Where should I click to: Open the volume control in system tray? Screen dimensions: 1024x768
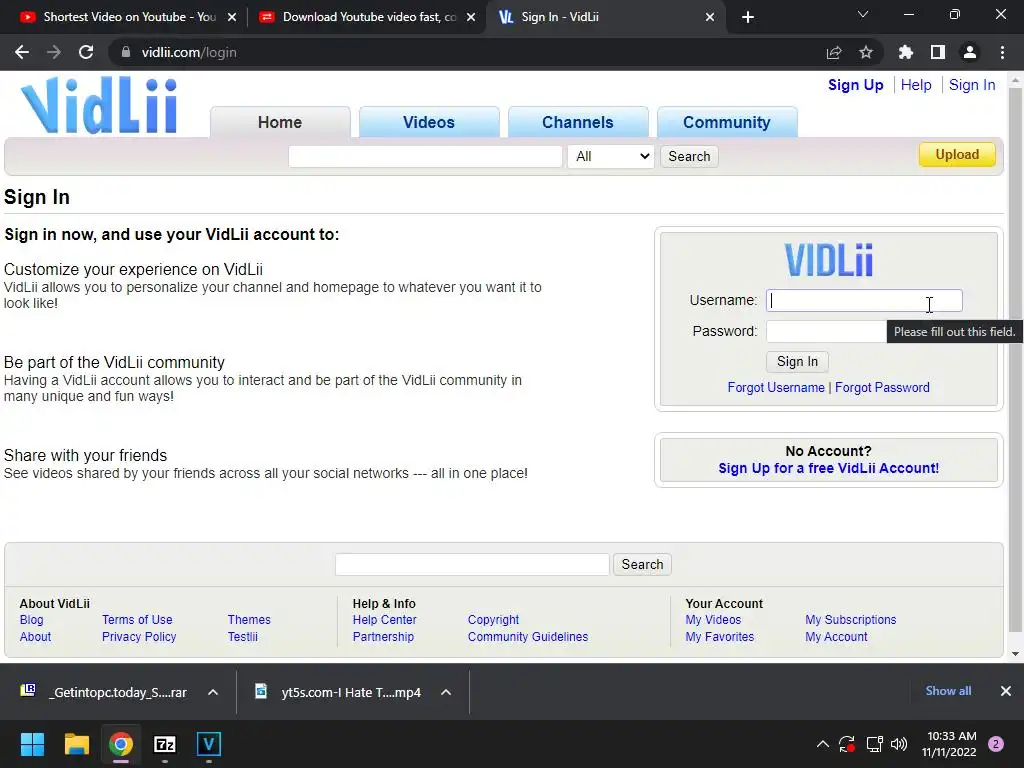[x=899, y=744]
